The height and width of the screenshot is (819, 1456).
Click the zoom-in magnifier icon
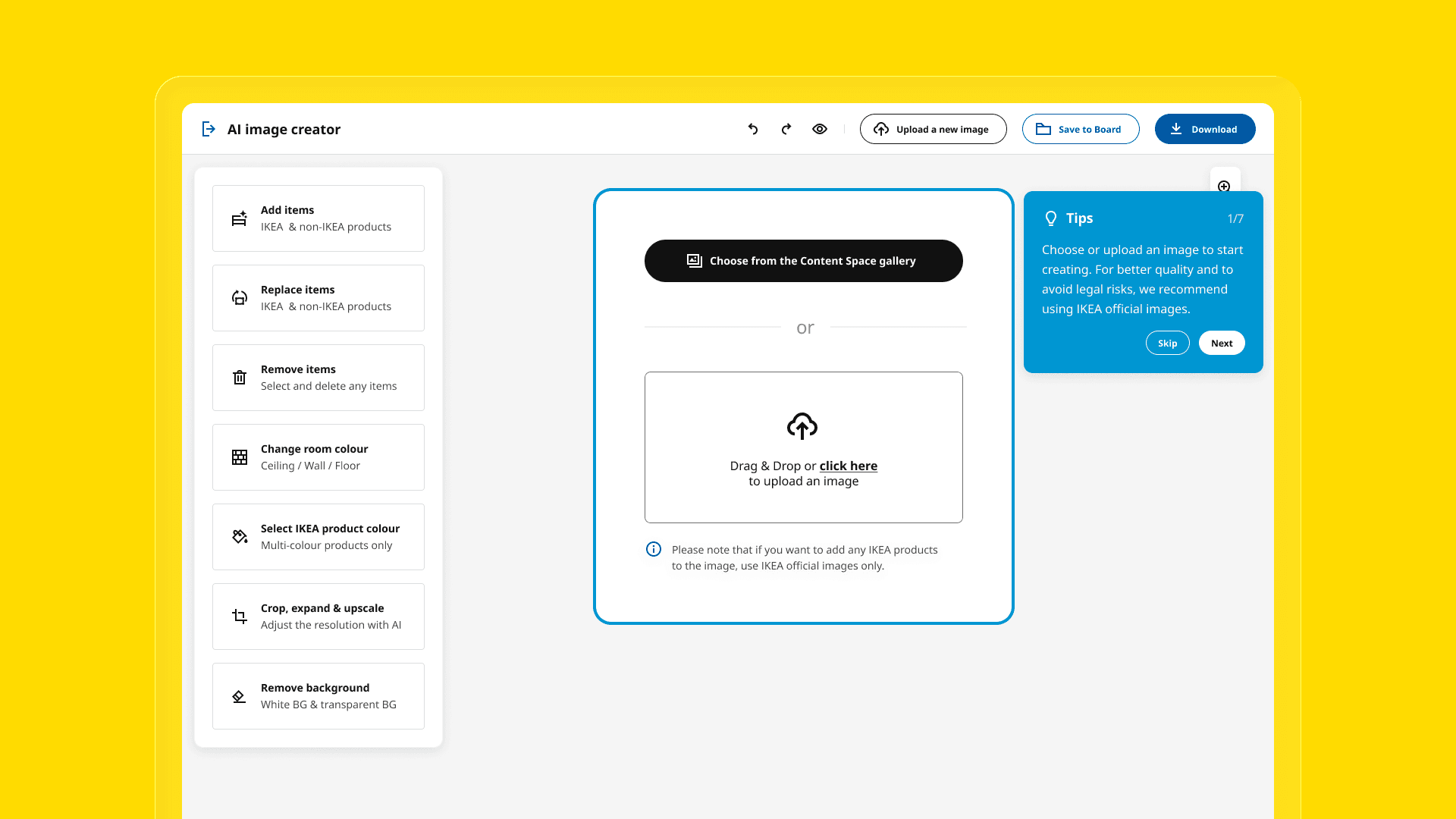1224,186
